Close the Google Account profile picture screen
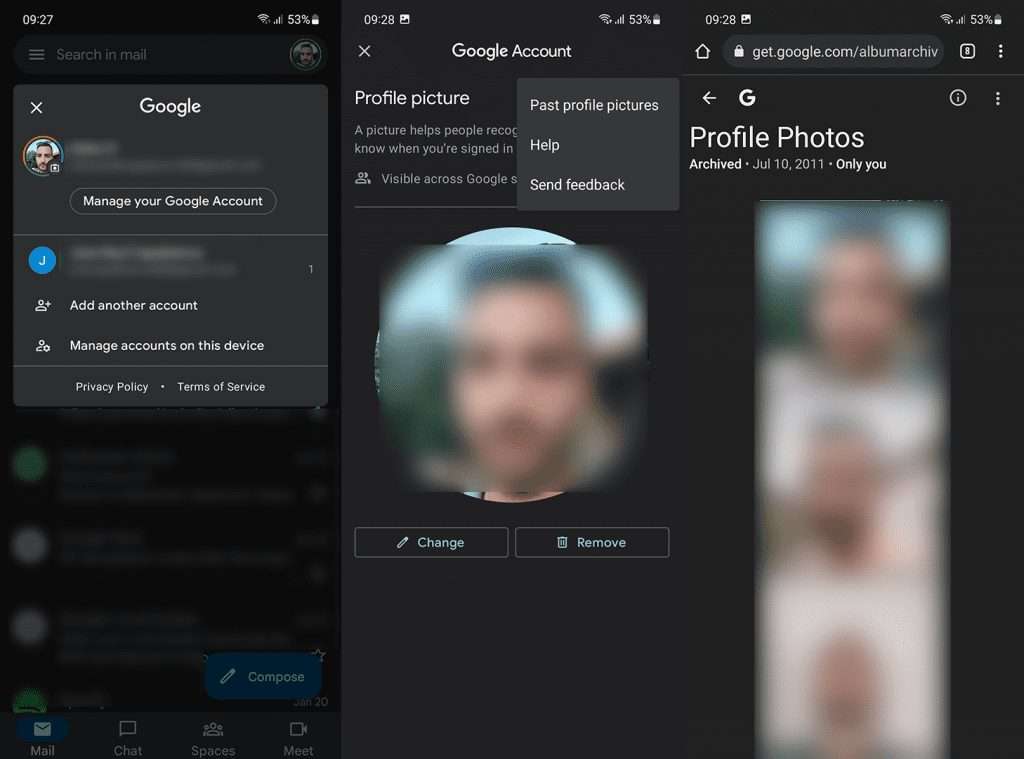The width and height of the screenshot is (1024, 759). 364,51
